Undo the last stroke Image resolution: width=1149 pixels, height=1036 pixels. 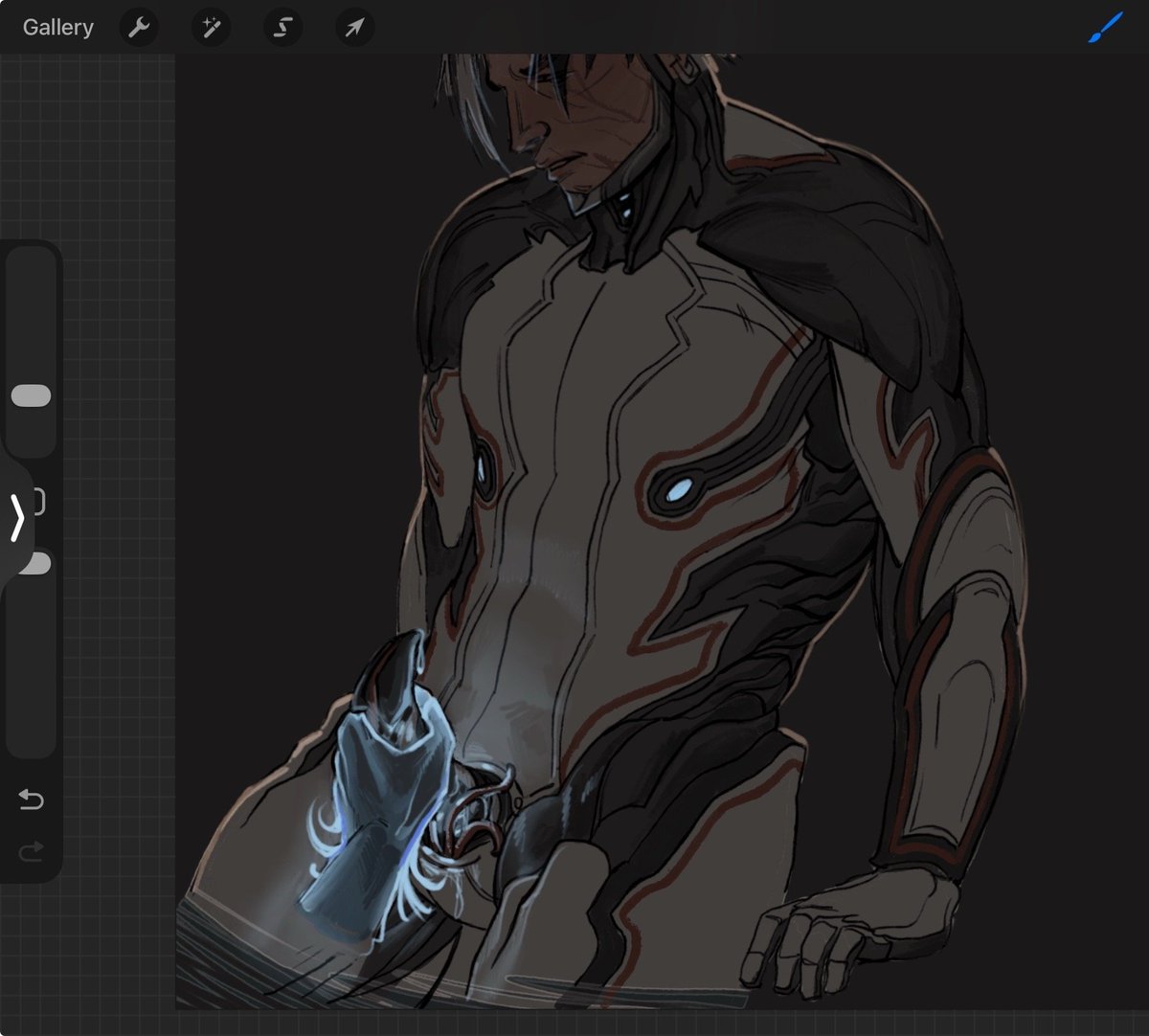tap(31, 799)
